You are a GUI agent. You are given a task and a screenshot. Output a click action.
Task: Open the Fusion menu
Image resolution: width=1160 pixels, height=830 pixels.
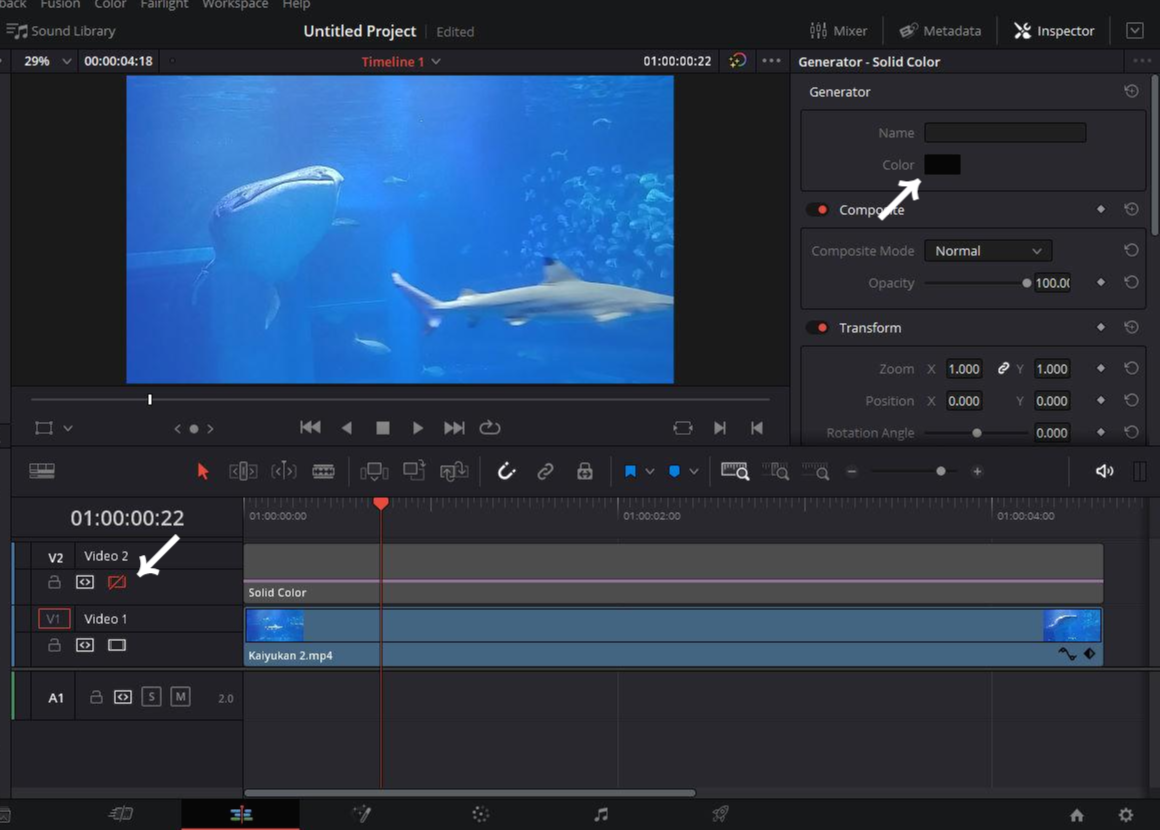pyautogui.click(x=61, y=4)
